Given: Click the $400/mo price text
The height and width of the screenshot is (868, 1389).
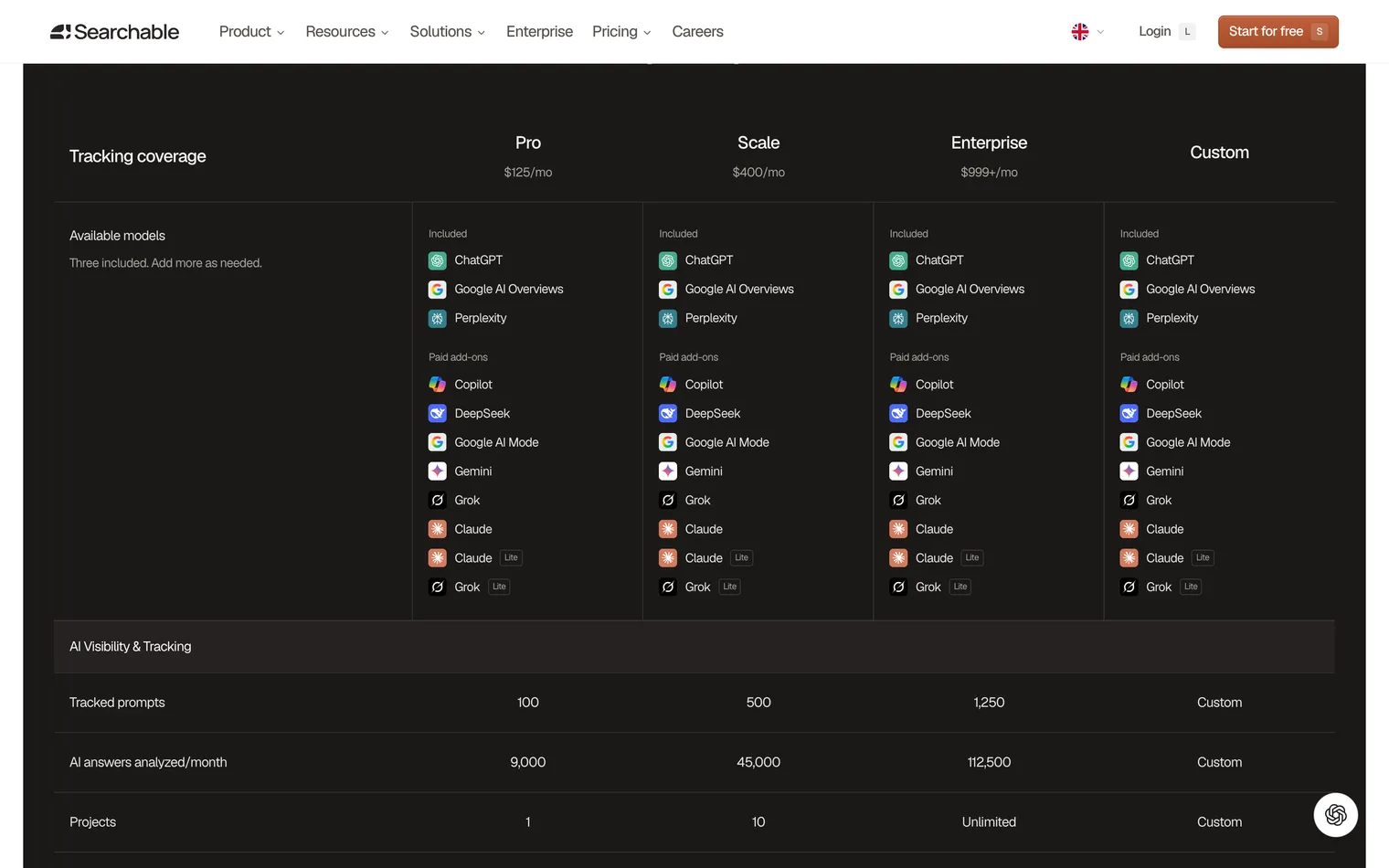Looking at the screenshot, I should 758,173.
